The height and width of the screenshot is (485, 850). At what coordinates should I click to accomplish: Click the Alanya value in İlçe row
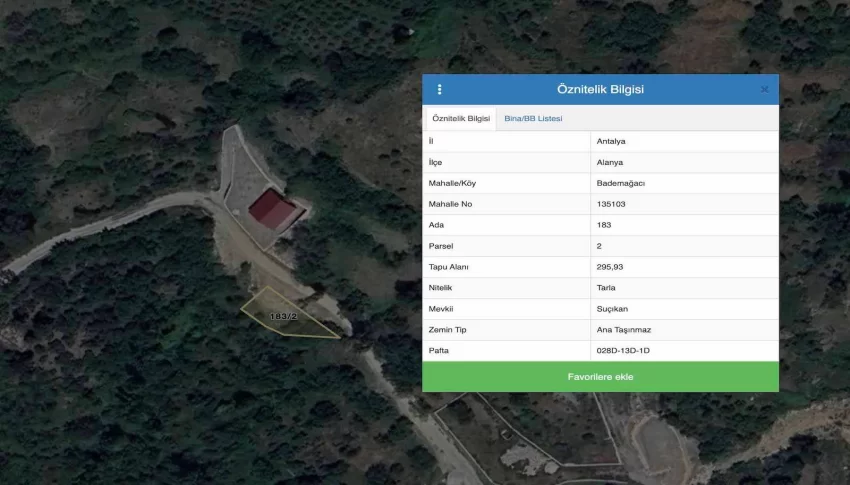pyautogui.click(x=610, y=162)
